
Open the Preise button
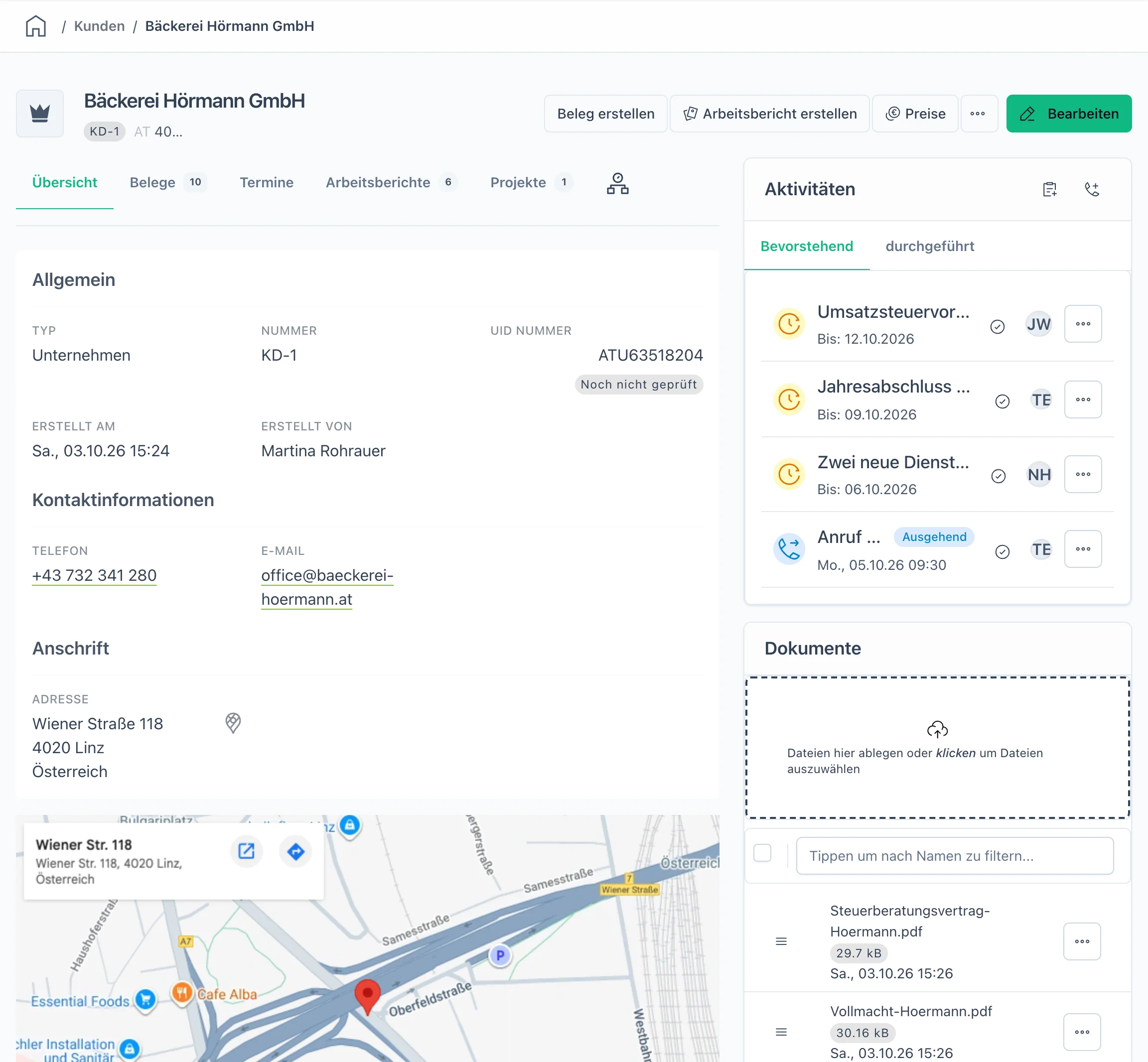915,114
